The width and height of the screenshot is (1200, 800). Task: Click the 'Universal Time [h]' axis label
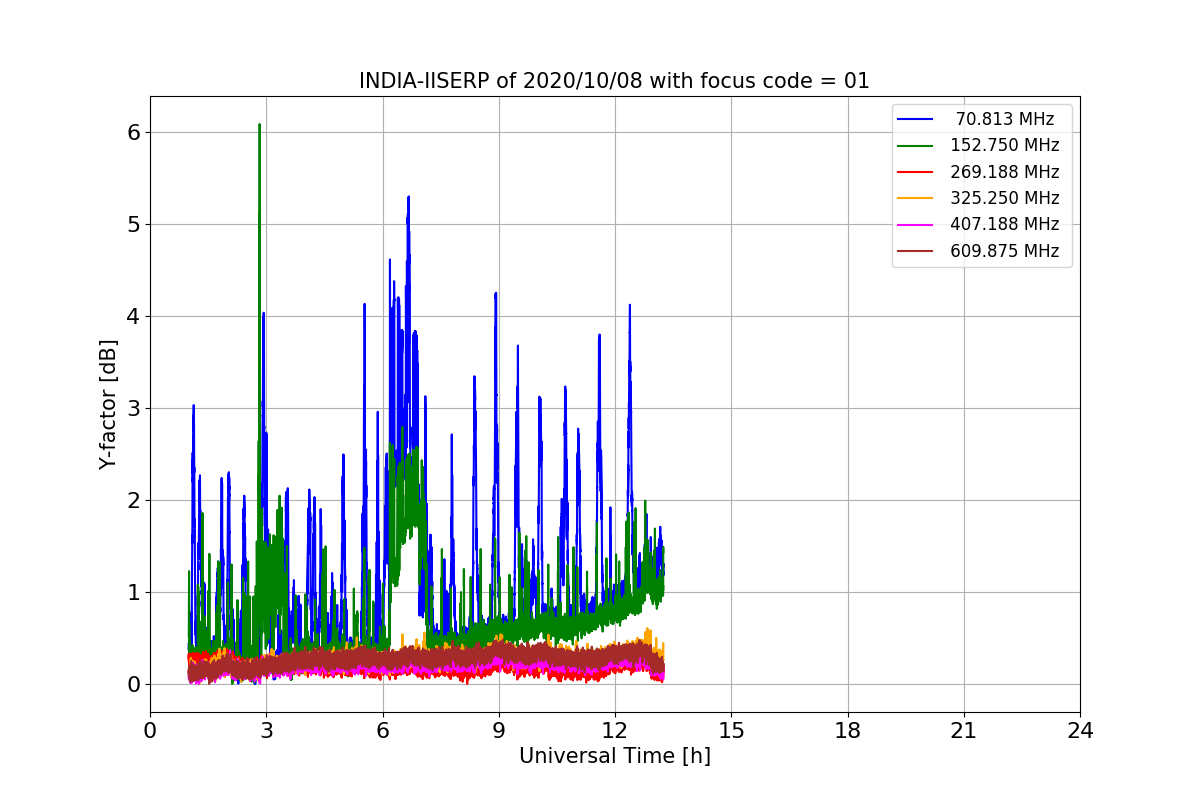tap(615, 757)
